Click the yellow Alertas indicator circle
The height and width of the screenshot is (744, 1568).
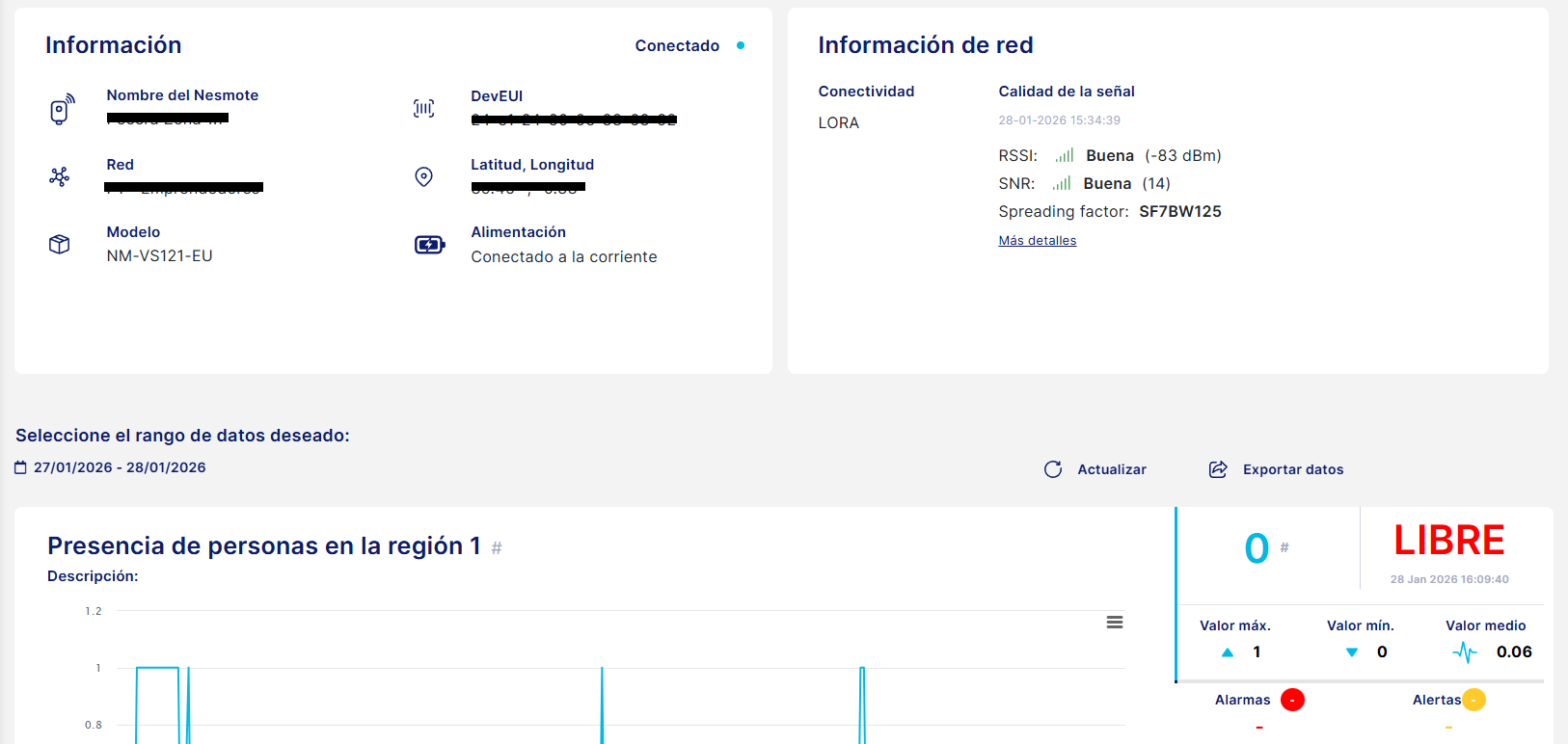click(x=1473, y=700)
